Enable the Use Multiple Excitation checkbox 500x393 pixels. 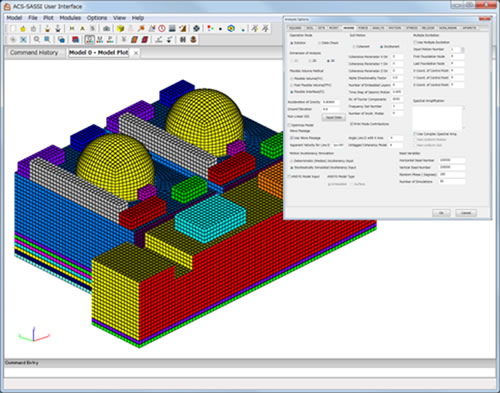415,42
